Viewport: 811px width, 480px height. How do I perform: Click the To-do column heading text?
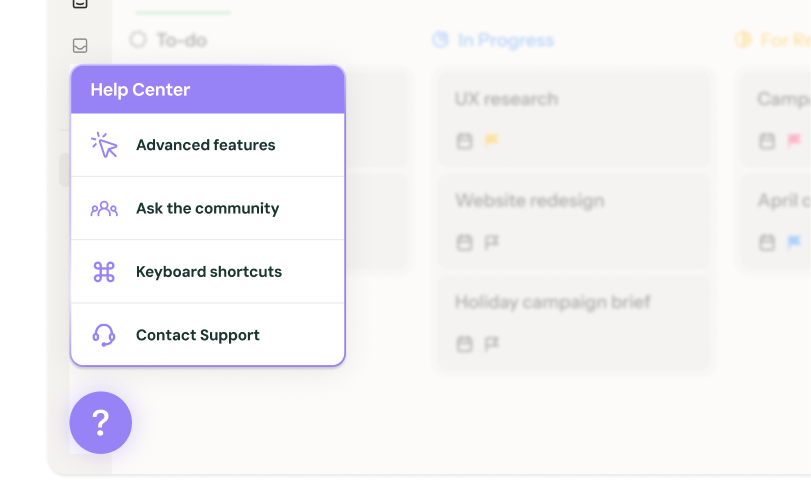pos(181,40)
